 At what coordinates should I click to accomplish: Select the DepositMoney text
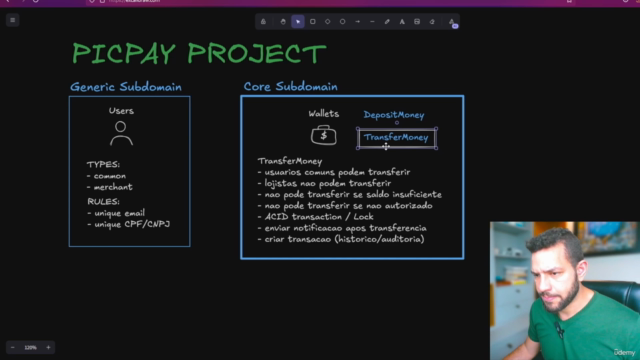394,115
